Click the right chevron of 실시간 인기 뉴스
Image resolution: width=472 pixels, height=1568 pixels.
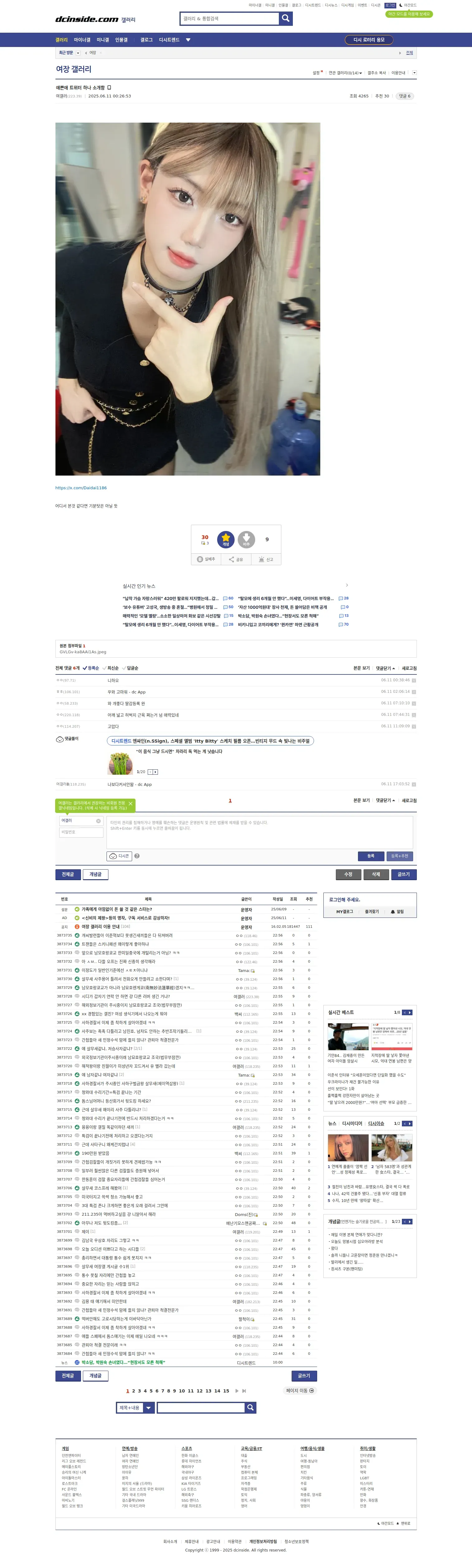click(347, 585)
